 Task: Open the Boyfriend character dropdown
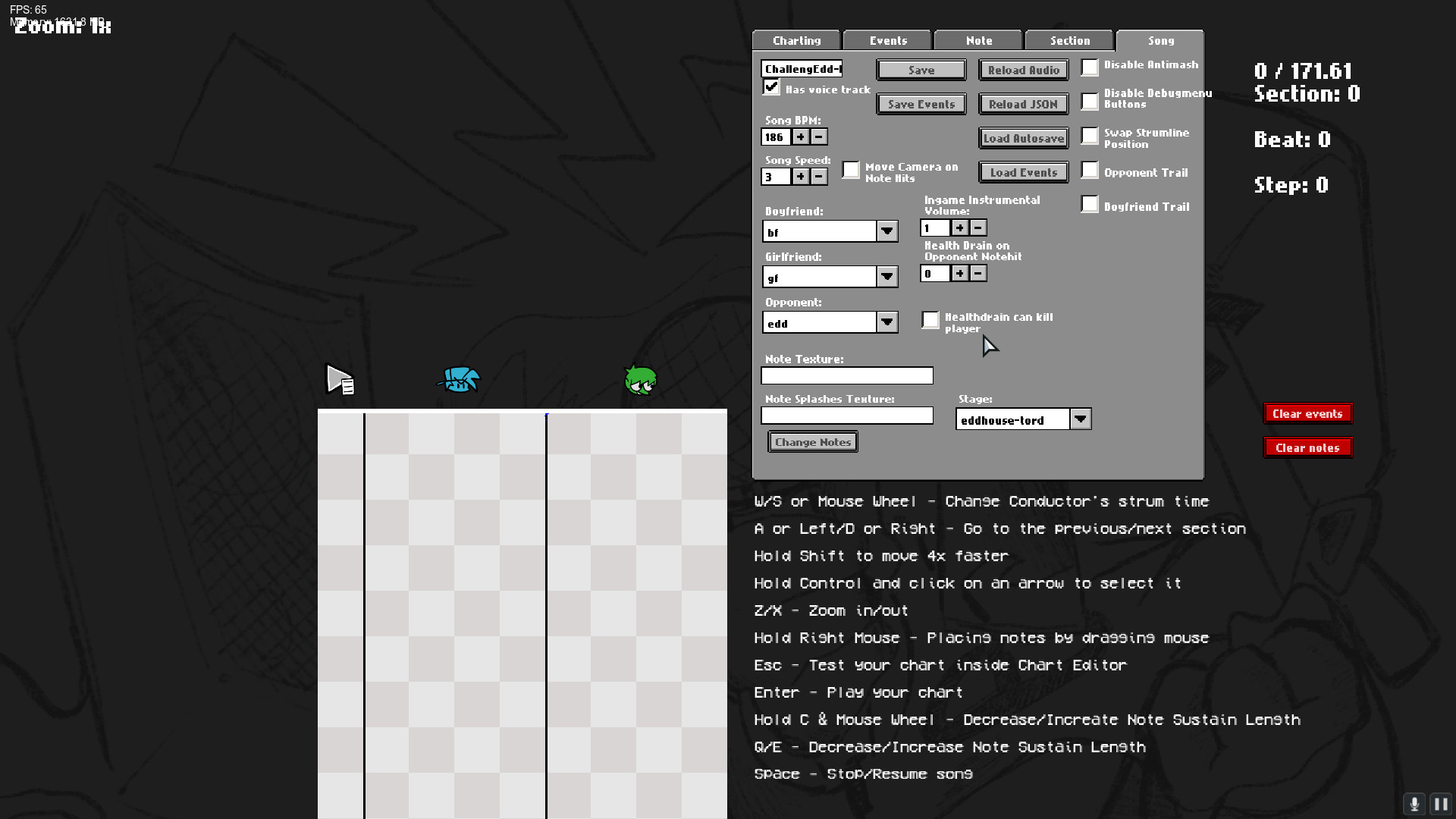coord(887,231)
